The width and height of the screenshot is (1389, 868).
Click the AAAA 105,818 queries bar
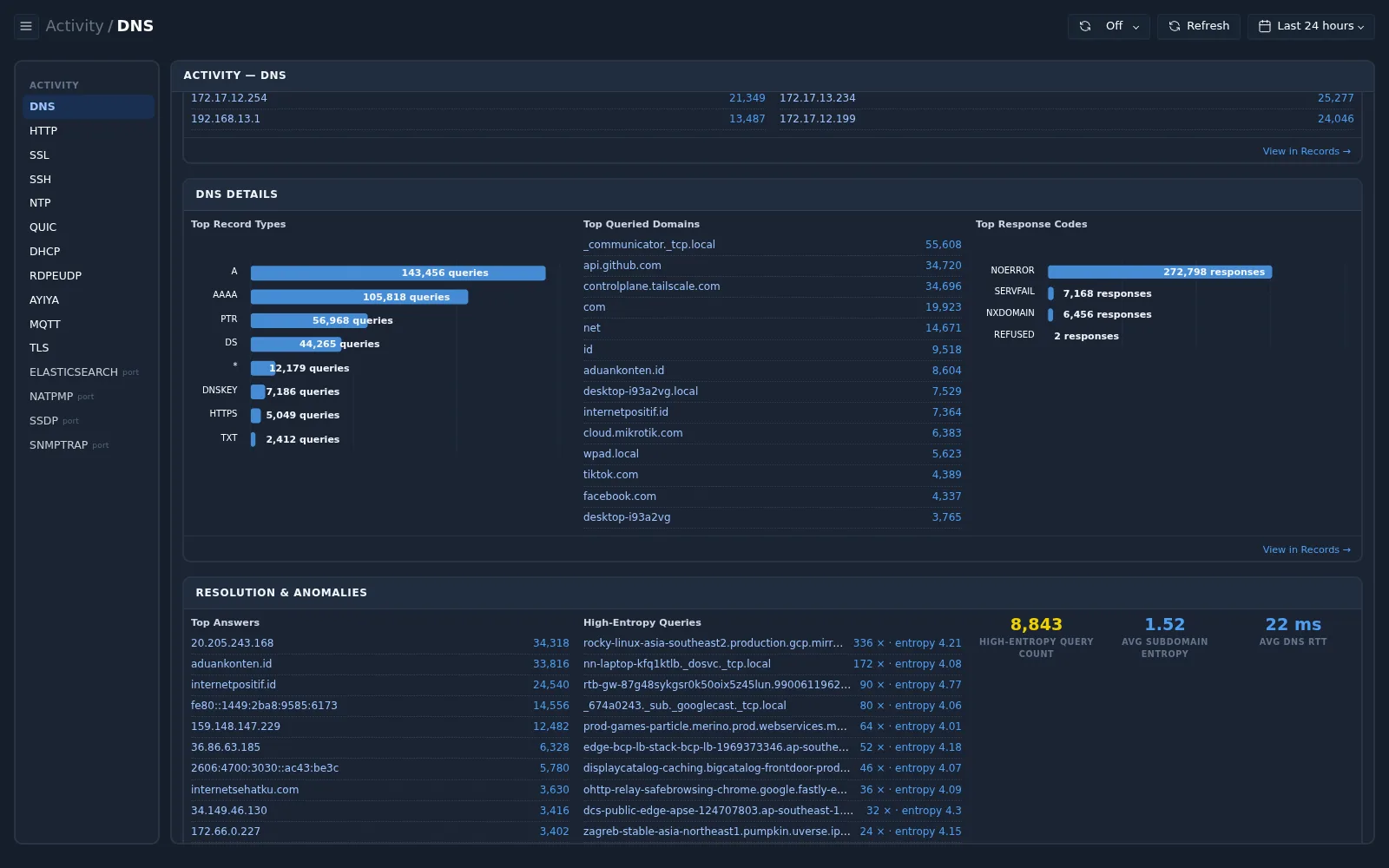(x=359, y=297)
